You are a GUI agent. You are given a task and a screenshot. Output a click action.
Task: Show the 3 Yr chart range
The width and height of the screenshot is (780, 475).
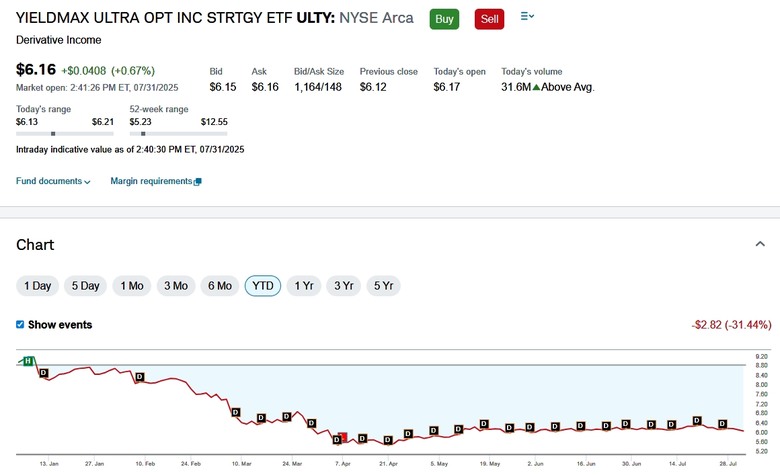click(344, 286)
